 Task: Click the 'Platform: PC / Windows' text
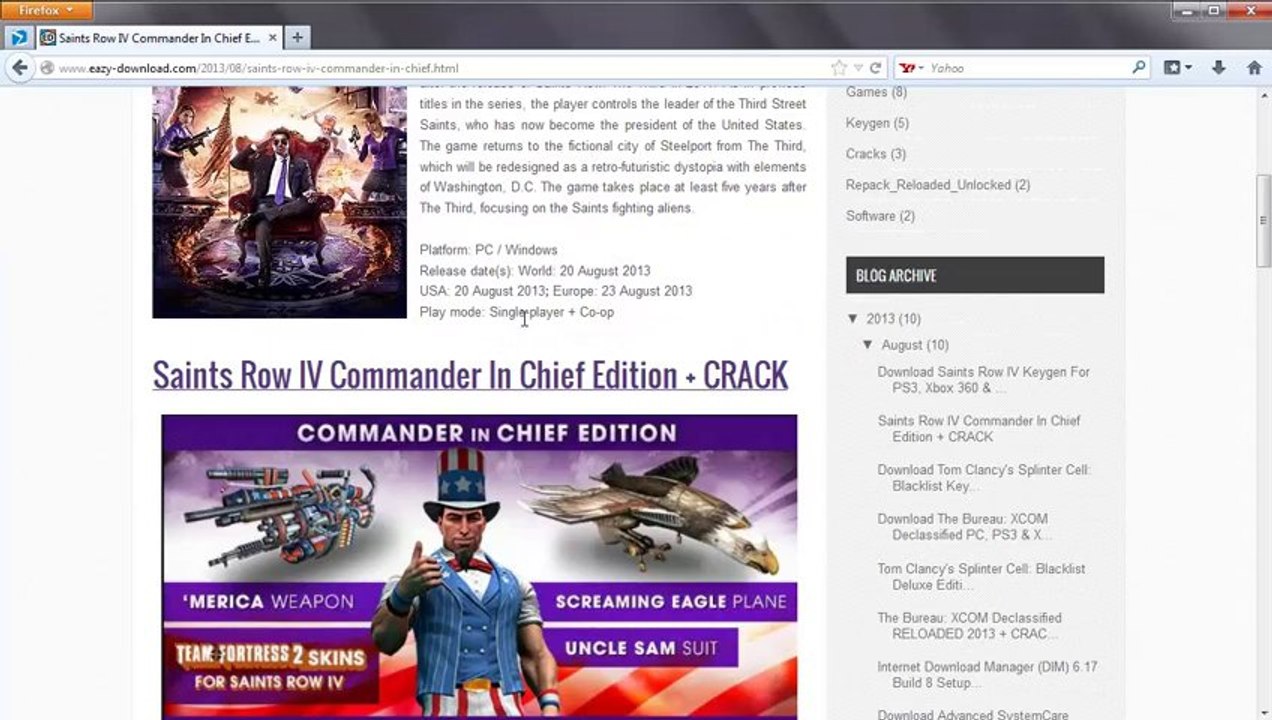[488, 250]
